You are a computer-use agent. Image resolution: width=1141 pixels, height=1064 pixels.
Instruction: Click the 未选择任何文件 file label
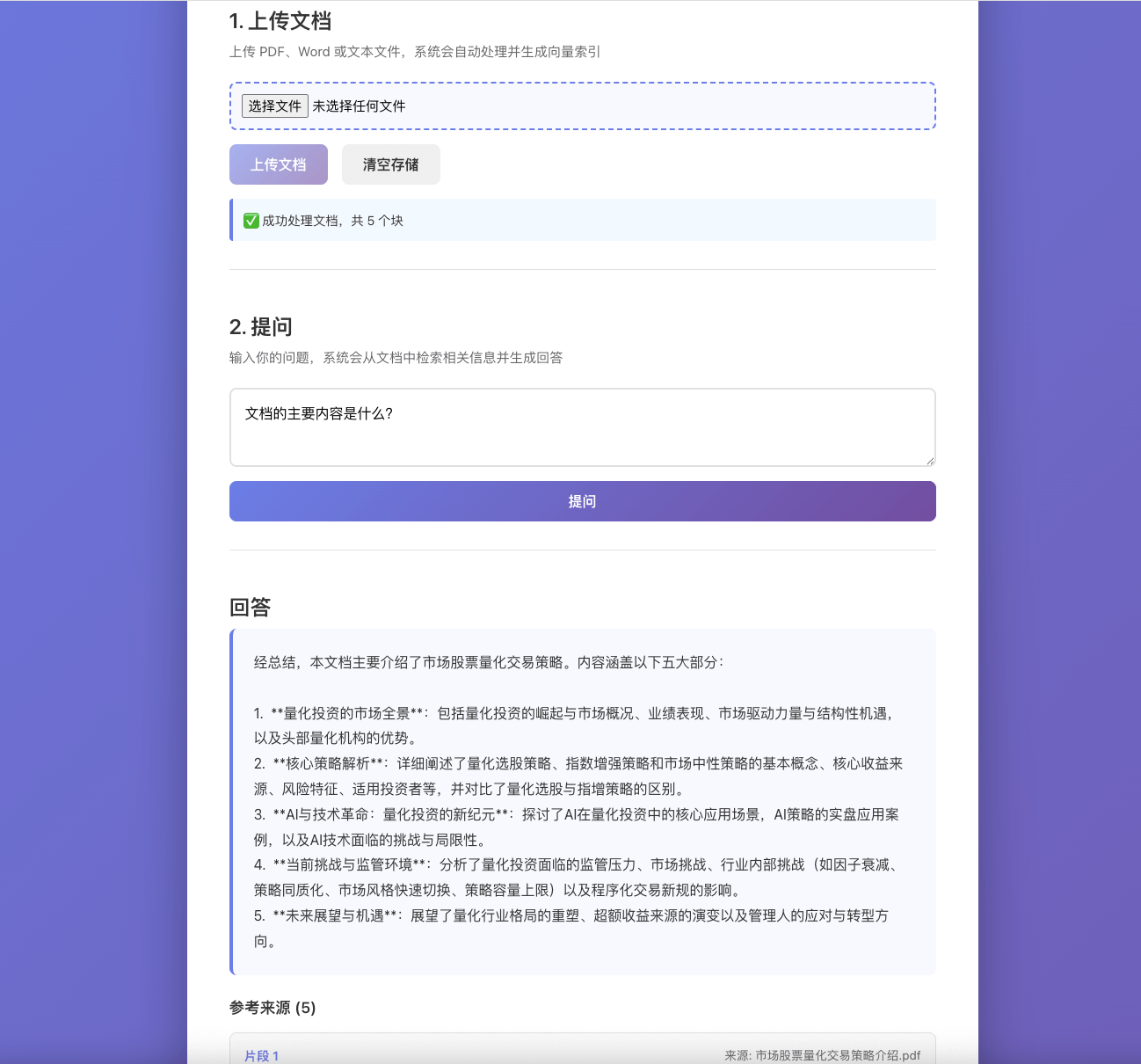click(x=359, y=106)
